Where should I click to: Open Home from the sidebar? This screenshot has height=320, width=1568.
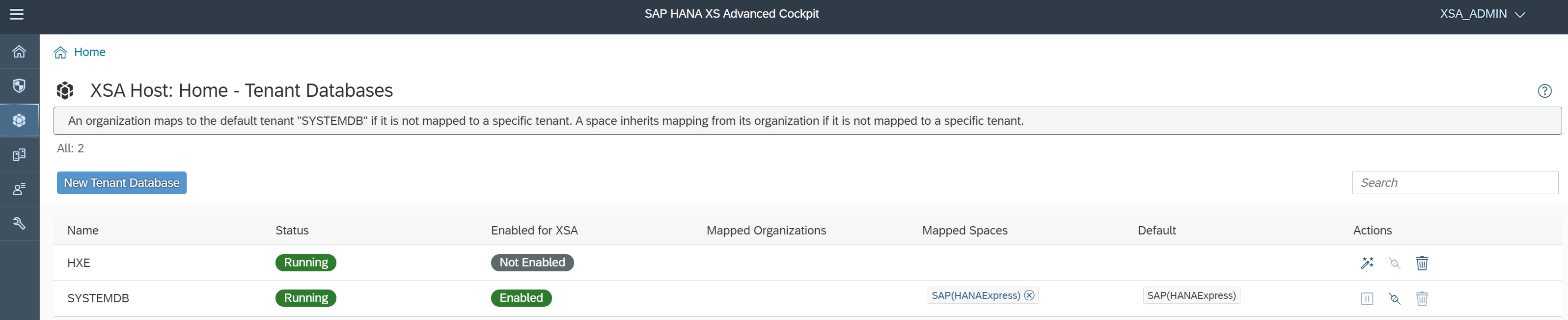pyautogui.click(x=20, y=52)
